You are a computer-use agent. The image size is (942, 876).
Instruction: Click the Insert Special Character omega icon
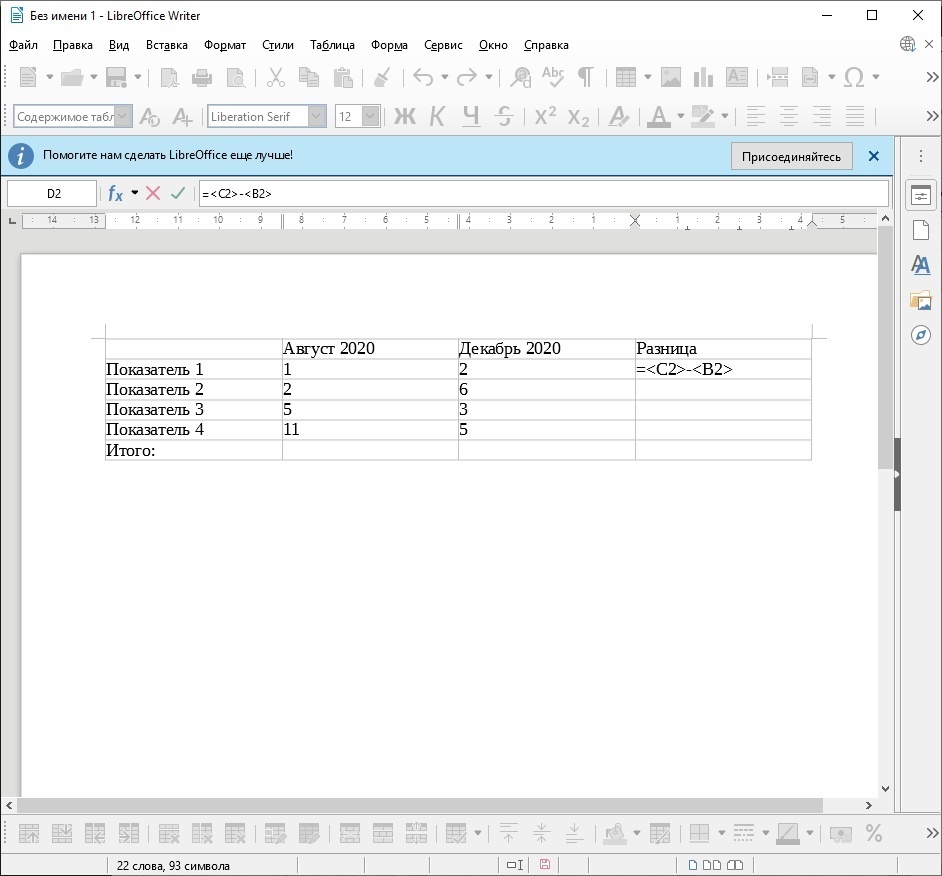854,77
